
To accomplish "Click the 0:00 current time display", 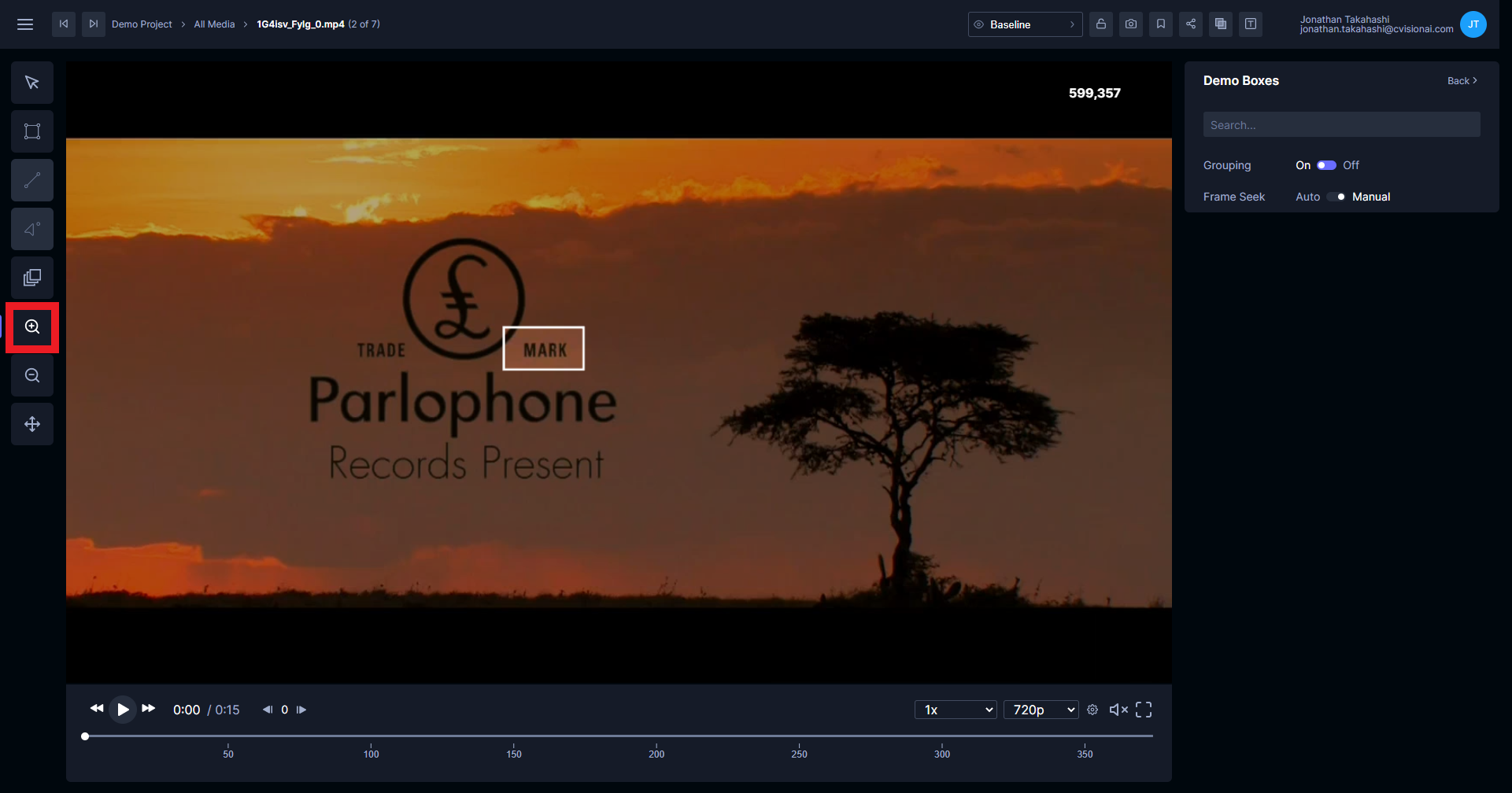I will click(187, 710).
